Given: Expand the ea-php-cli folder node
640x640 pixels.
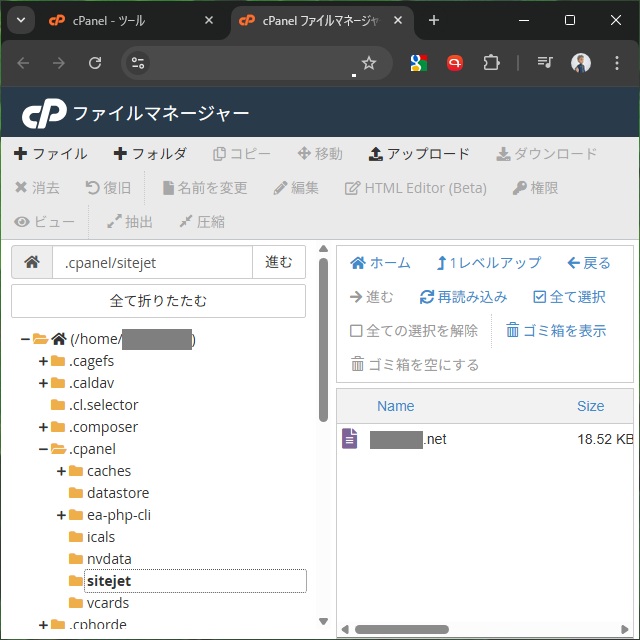Looking at the screenshot, I should [x=61, y=515].
